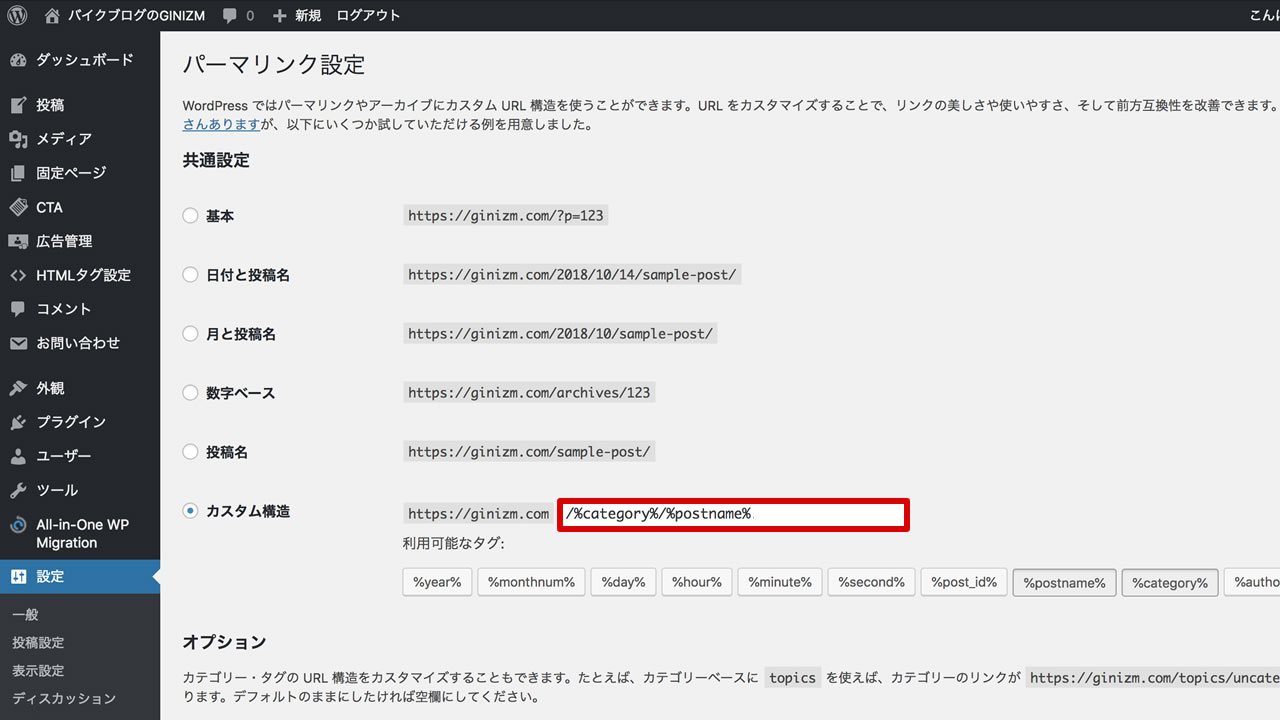Click the 投稿 pin icon
The image size is (1280, 720).
coord(18,105)
